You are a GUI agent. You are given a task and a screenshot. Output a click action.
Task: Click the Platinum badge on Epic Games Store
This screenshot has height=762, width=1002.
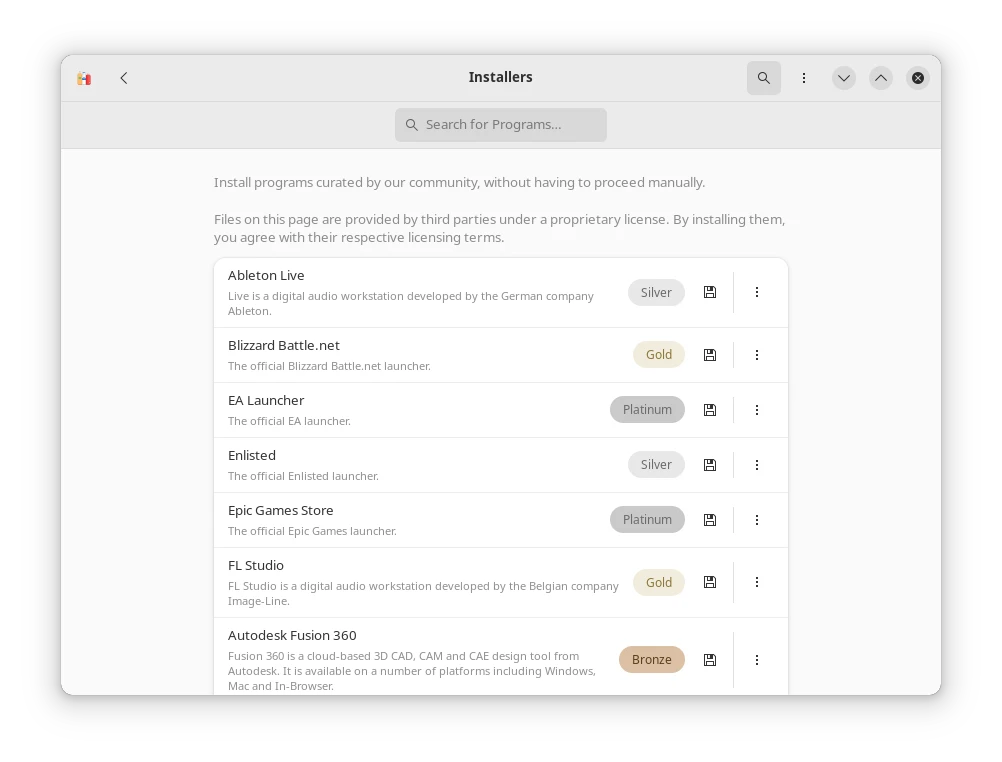tap(647, 520)
